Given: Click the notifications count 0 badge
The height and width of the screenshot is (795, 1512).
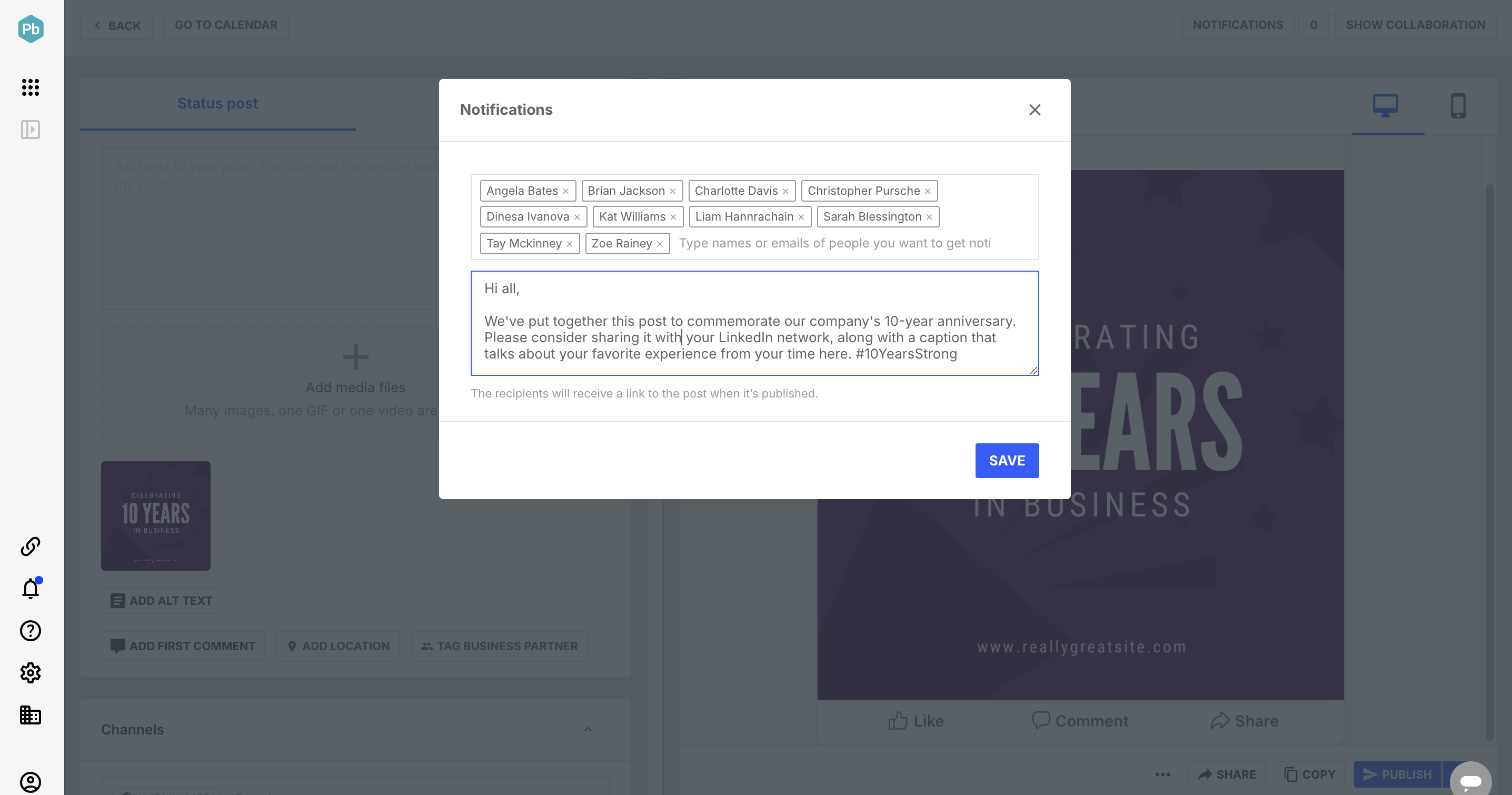Looking at the screenshot, I should pyautogui.click(x=1313, y=25).
